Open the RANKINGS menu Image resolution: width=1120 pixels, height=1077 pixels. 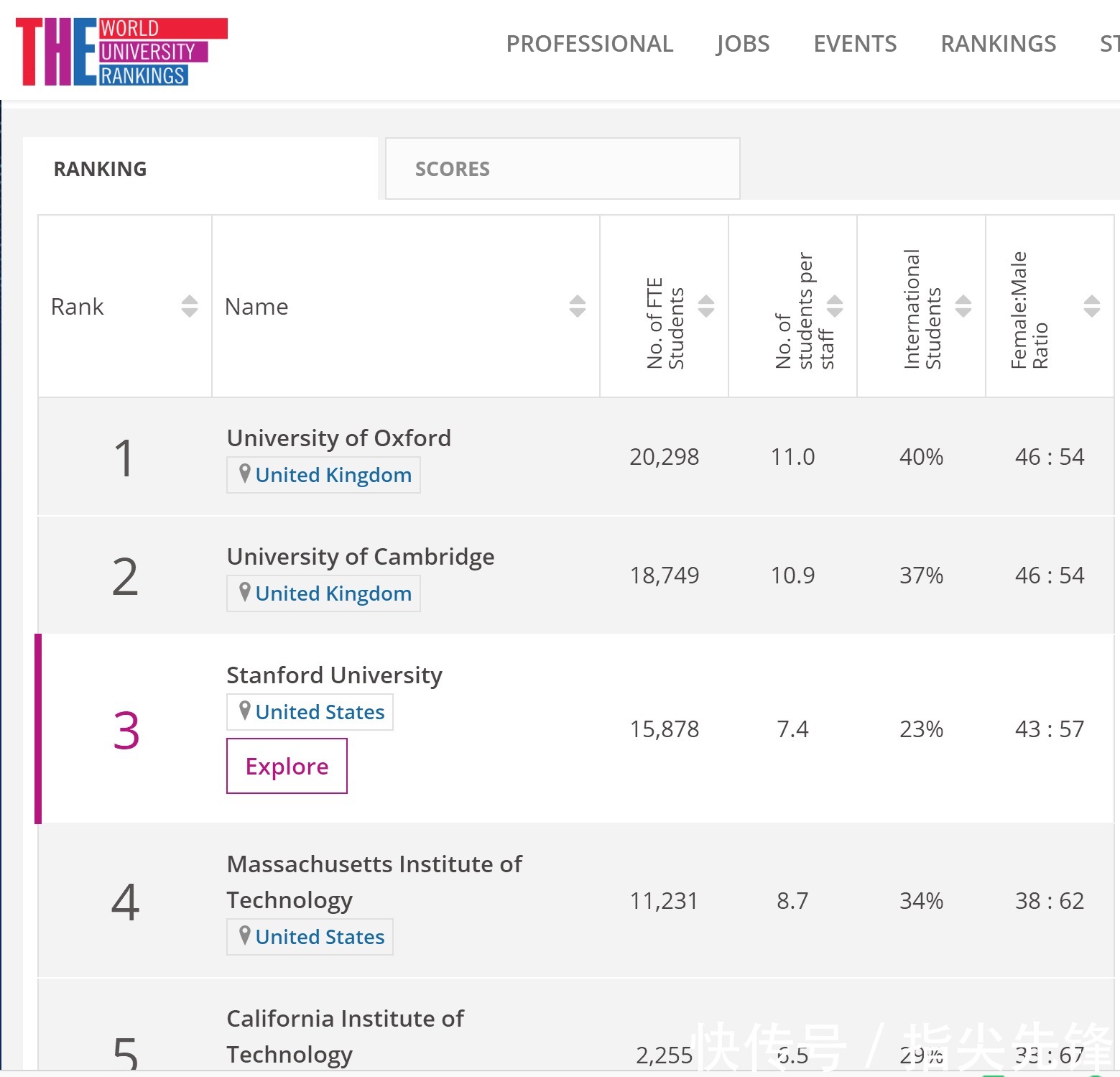pyautogui.click(x=999, y=44)
